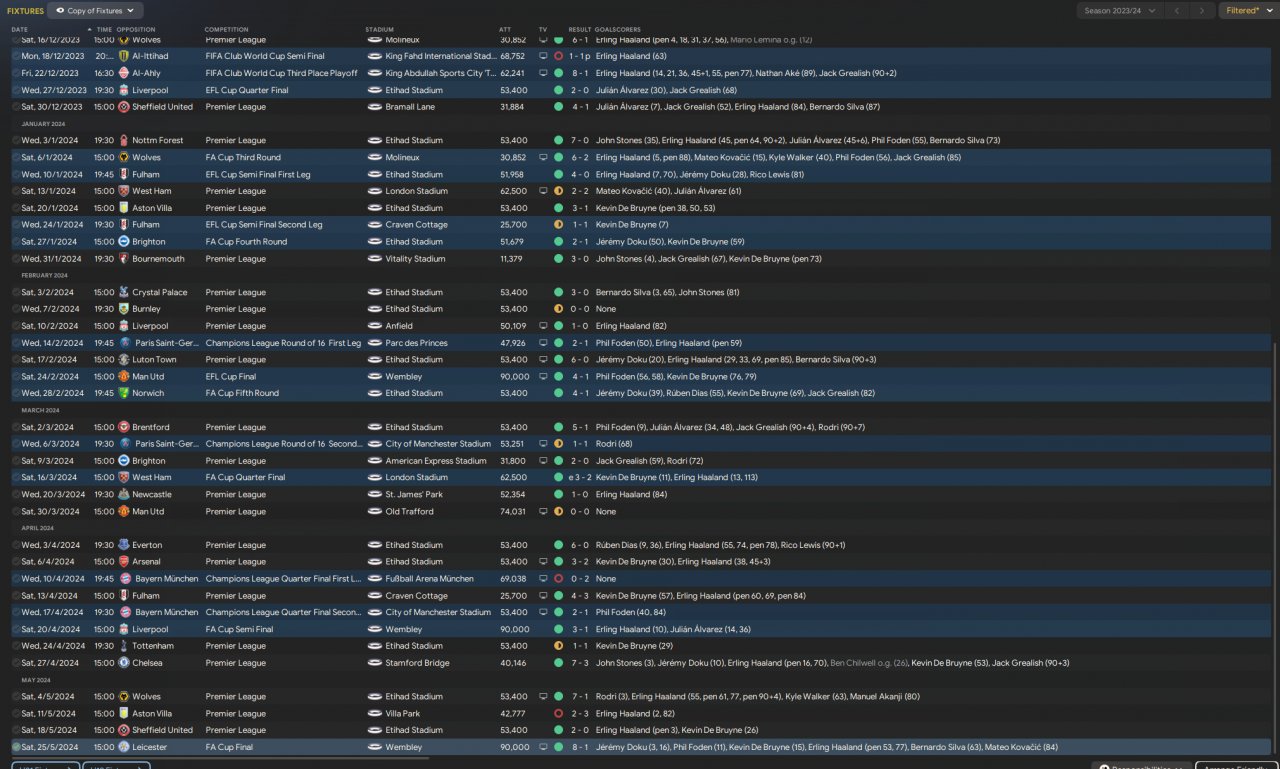Tick the selector circle for Wed, 24/4/2024
The width and height of the screenshot is (1280, 769).
[x=16, y=646]
